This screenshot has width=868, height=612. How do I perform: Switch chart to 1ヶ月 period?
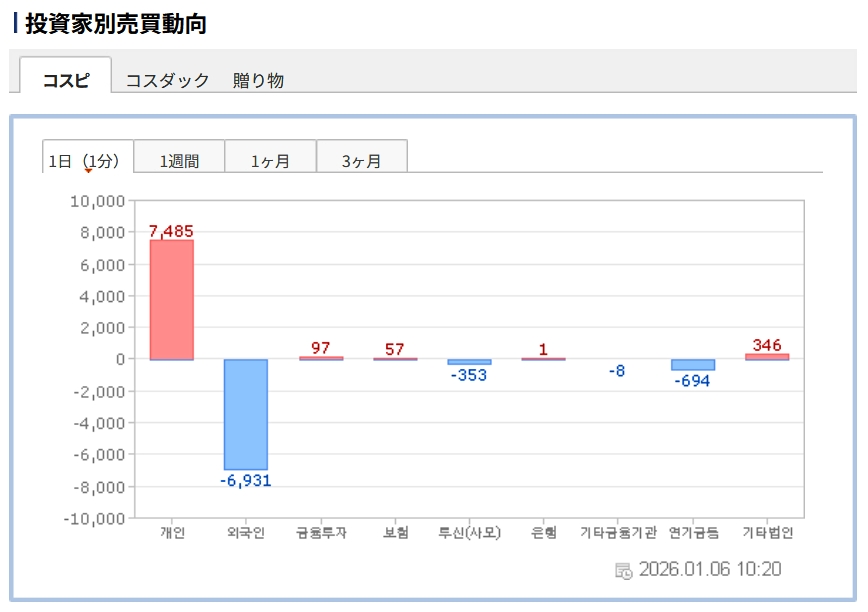pos(270,160)
